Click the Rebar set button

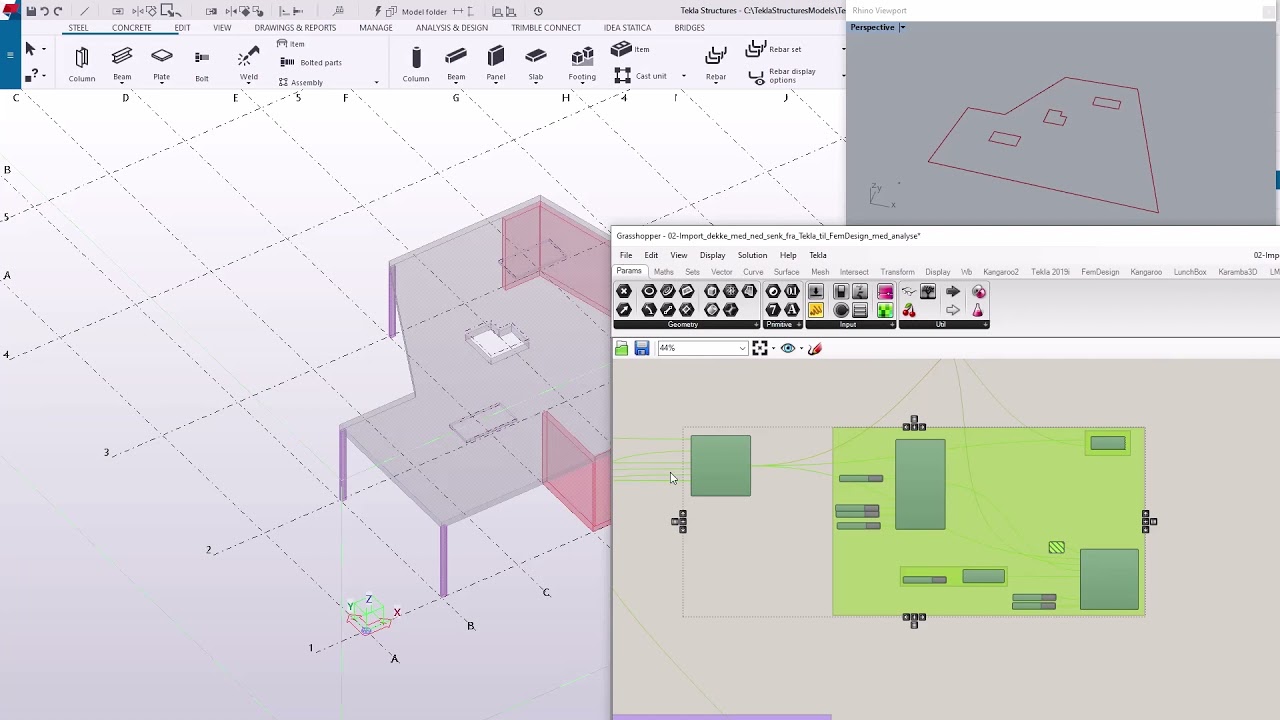[775, 49]
